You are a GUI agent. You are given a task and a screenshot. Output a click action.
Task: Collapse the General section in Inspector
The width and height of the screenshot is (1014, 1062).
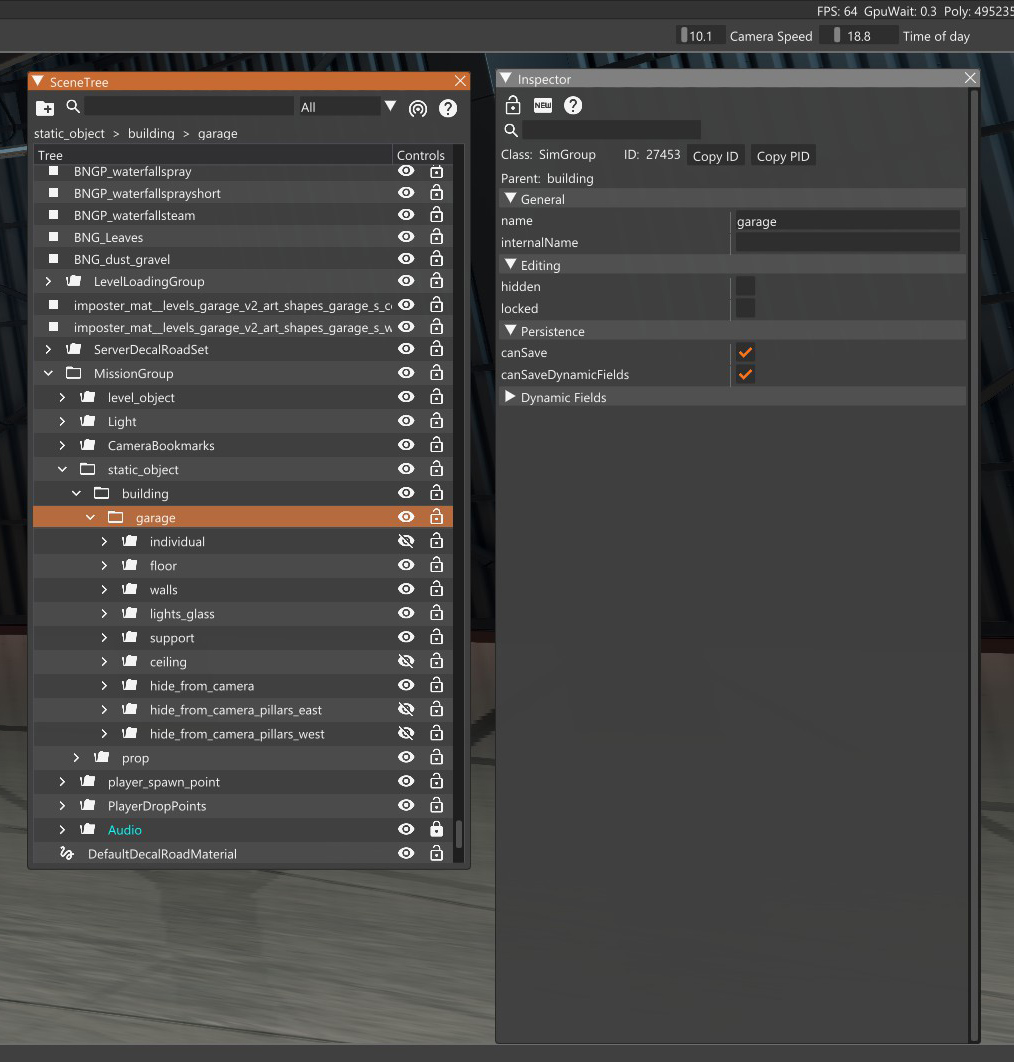[x=510, y=198]
